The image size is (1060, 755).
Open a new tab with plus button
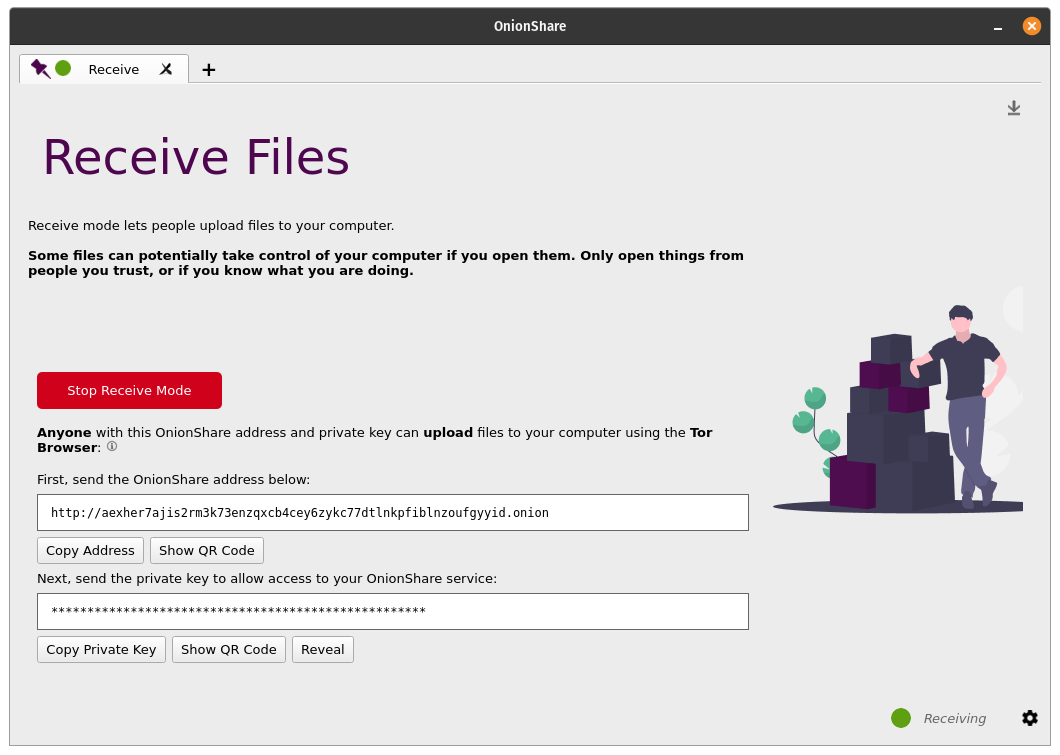pyautogui.click(x=208, y=69)
